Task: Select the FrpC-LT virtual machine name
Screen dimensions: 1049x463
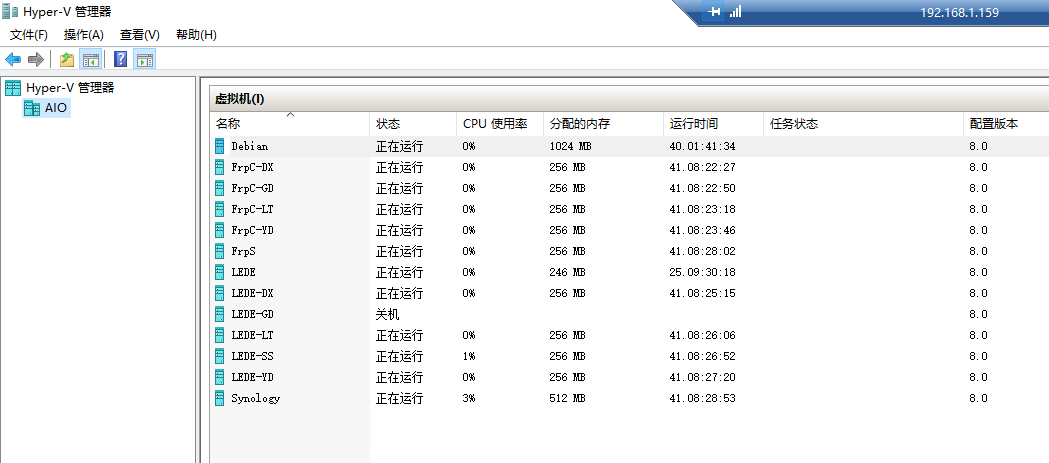Action: point(252,209)
